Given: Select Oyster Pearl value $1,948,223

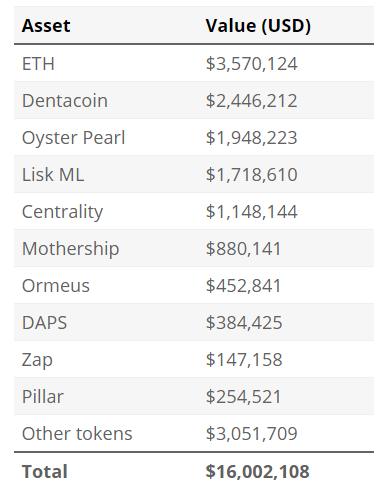Looking at the screenshot, I should 251,138.
